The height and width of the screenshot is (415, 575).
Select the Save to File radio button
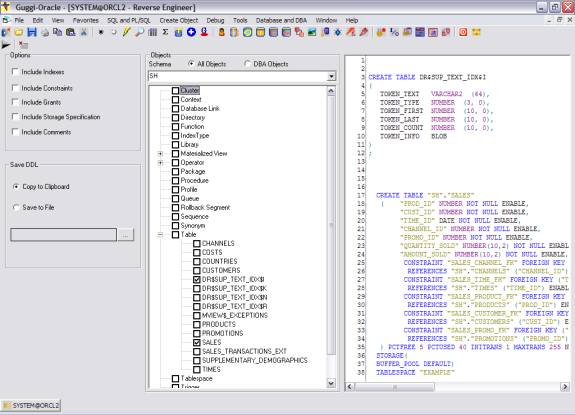pyautogui.click(x=16, y=208)
